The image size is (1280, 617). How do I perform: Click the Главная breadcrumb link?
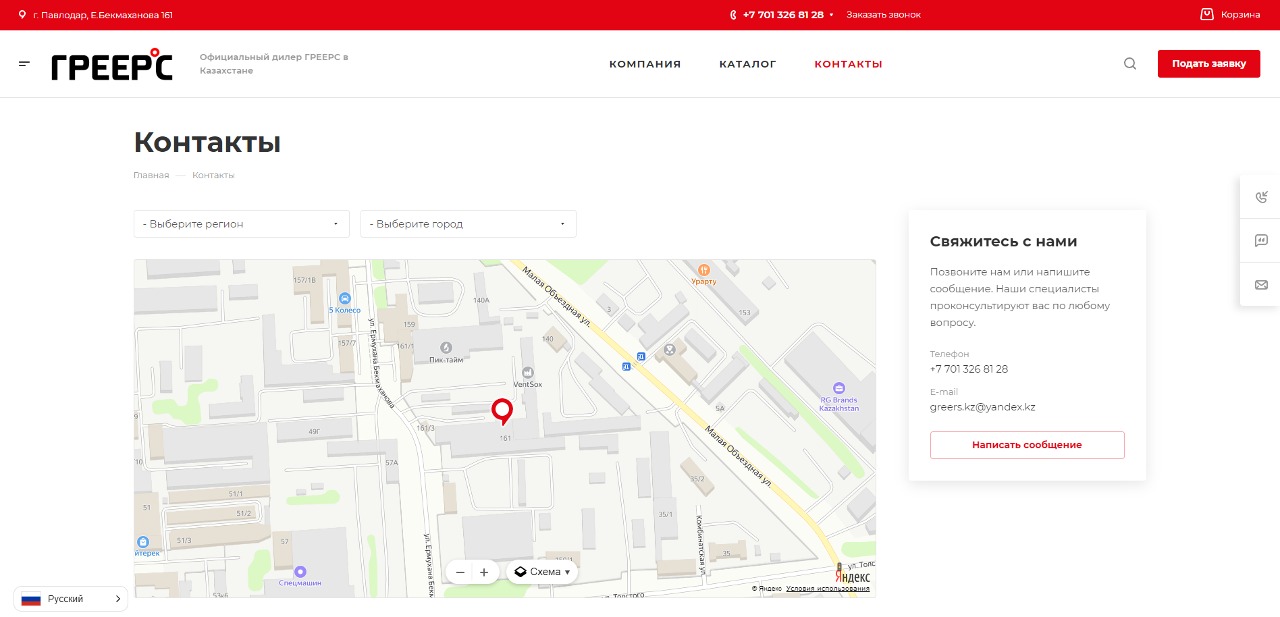(x=151, y=175)
